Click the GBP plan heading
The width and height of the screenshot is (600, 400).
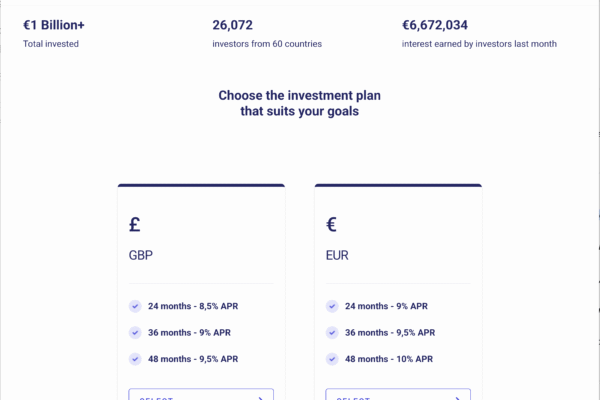point(141,255)
